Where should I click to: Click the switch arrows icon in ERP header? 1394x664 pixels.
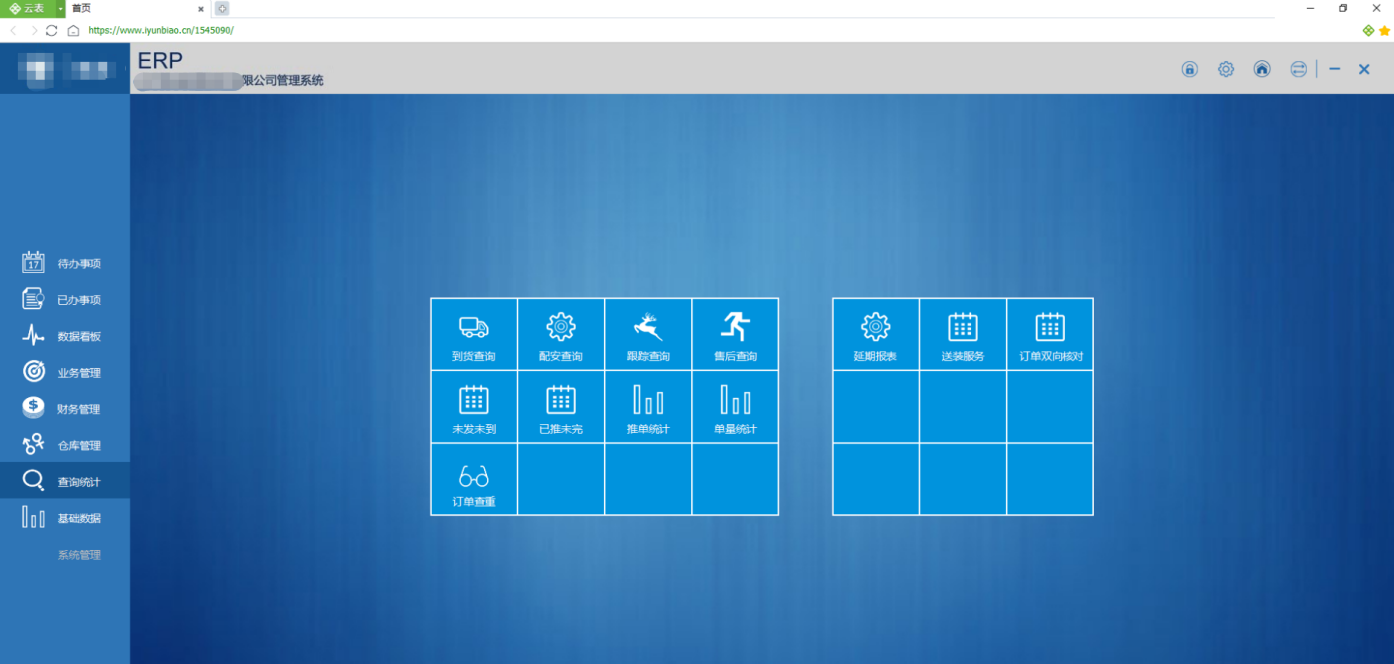tap(1298, 69)
